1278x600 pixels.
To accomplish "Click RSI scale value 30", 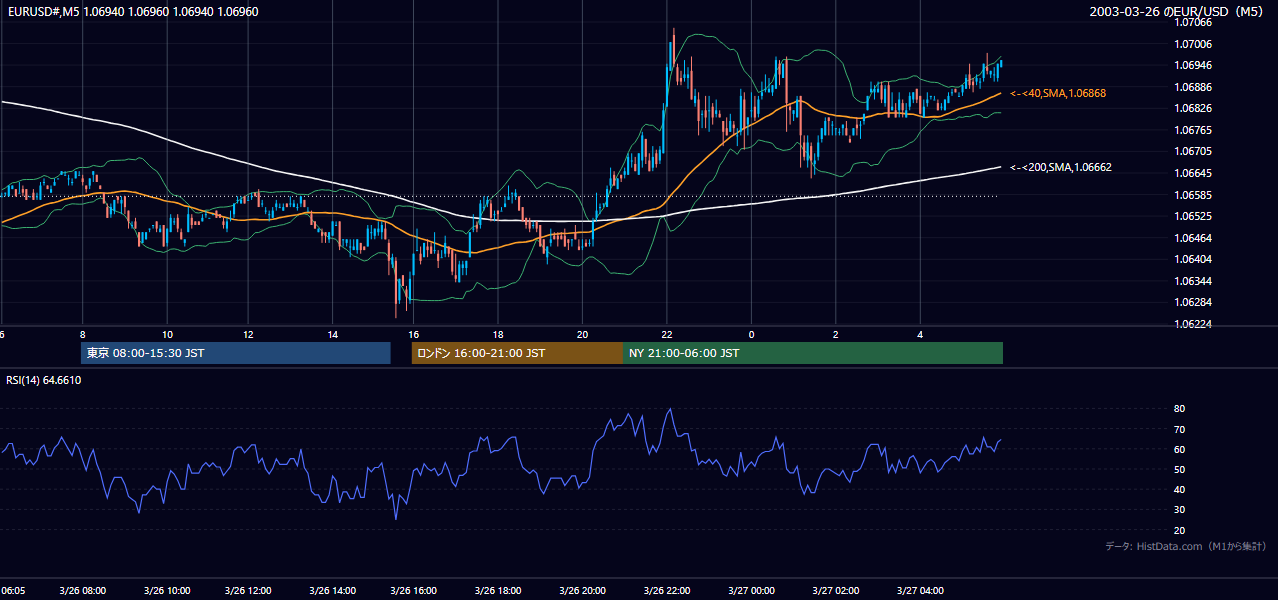I will click(1179, 510).
